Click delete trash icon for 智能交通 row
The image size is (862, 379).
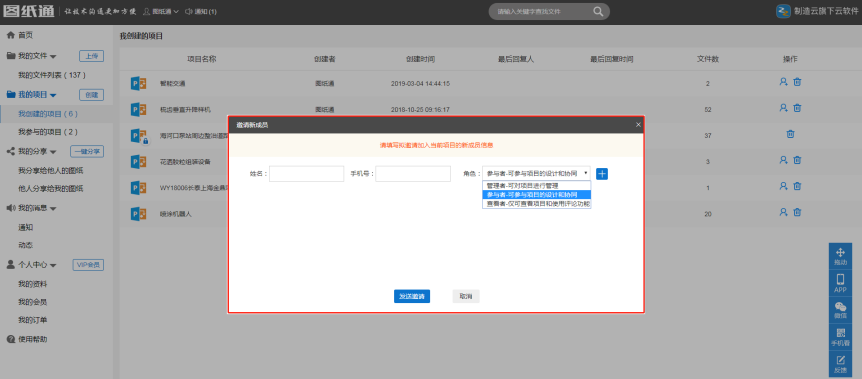point(797,81)
